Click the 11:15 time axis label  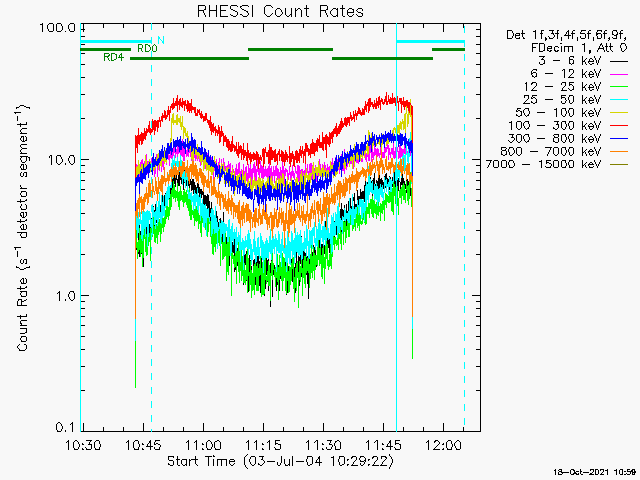coord(263,445)
